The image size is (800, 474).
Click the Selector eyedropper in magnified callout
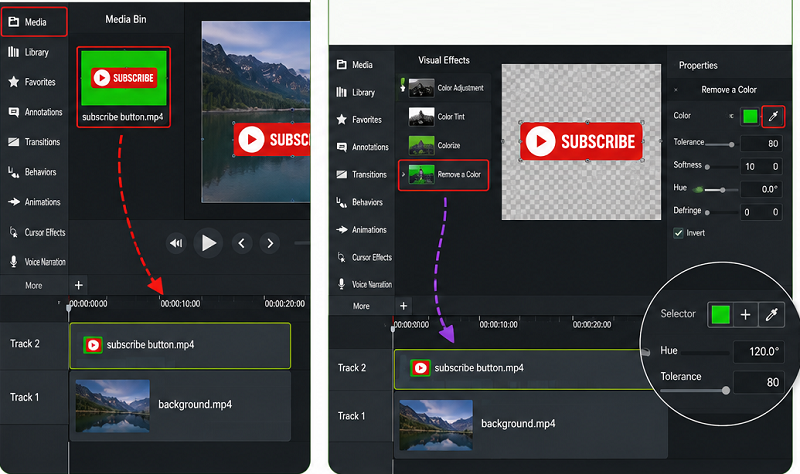tap(771, 314)
